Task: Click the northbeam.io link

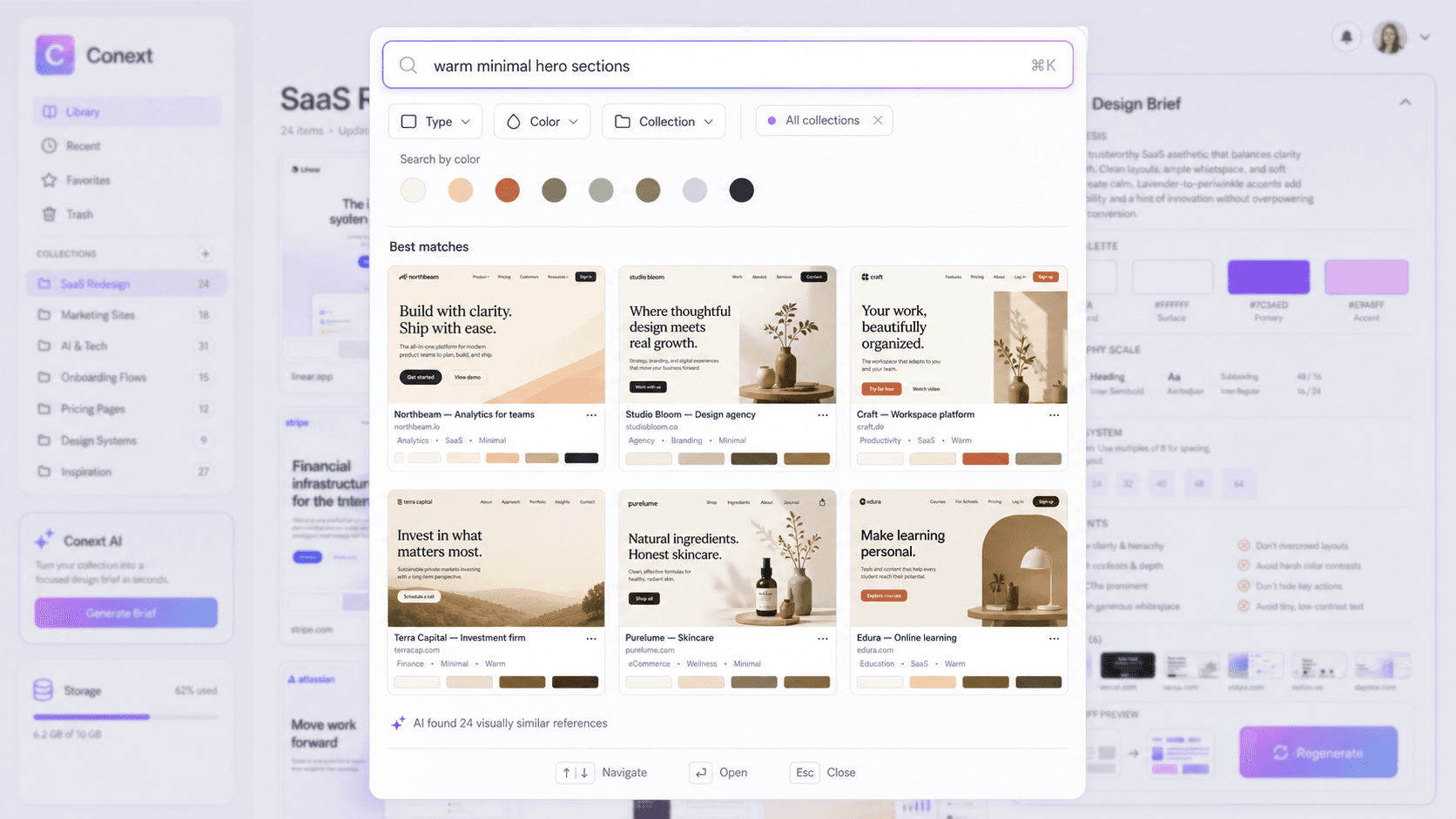Action: [417, 426]
